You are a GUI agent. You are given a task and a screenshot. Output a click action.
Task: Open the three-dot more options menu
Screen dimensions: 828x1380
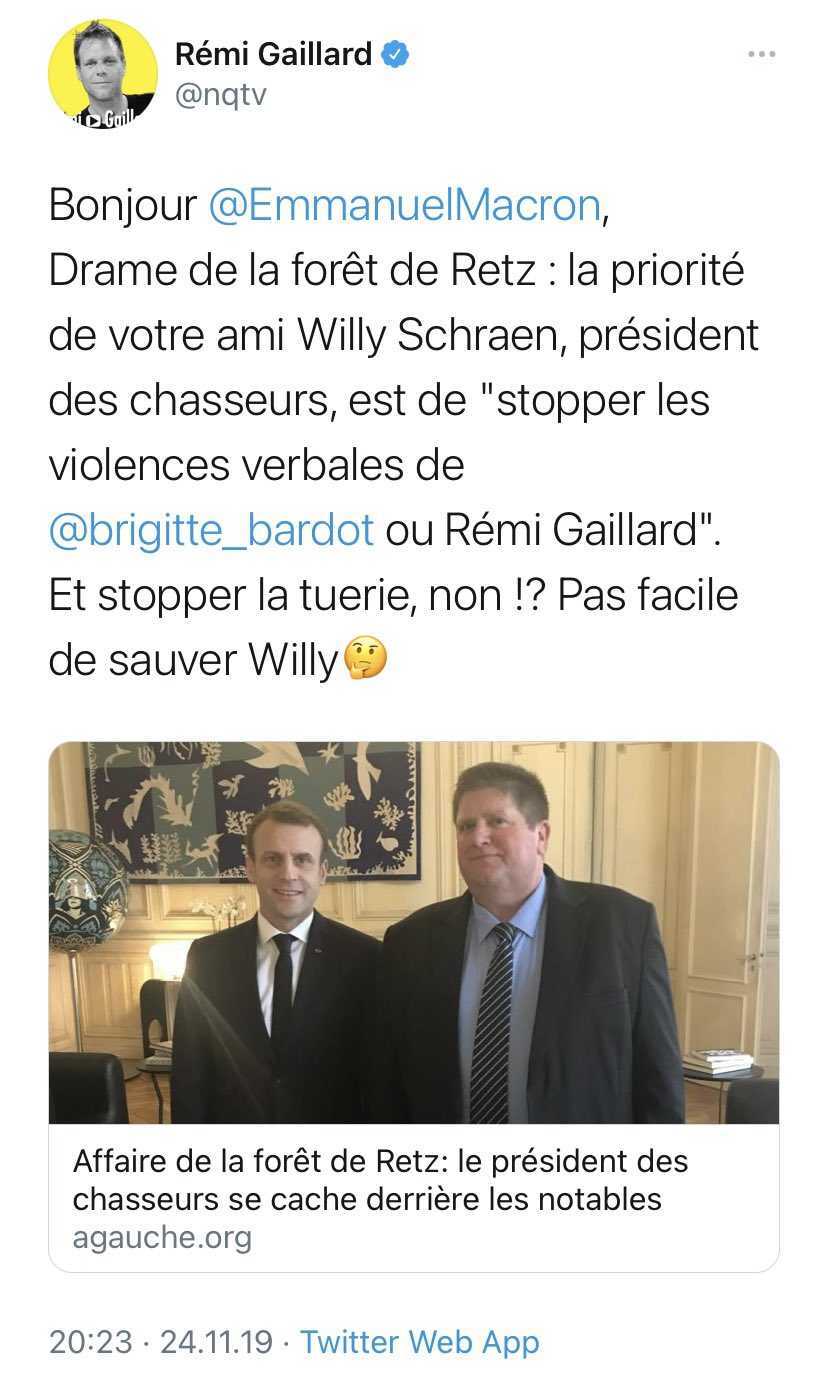[x=762, y=54]
